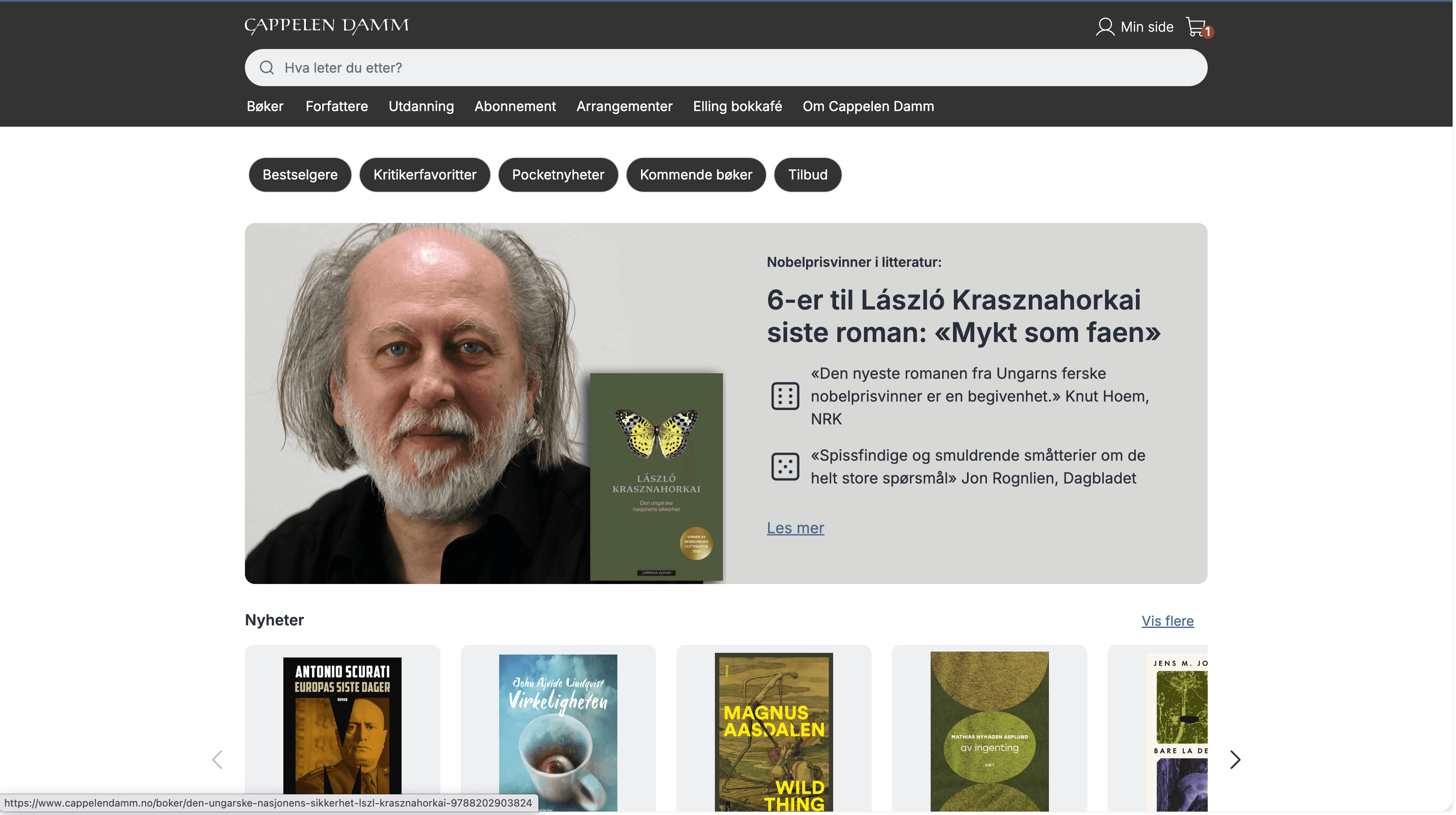
Task: Select the Bestselgere filter pill
Action: pos(300,175)
